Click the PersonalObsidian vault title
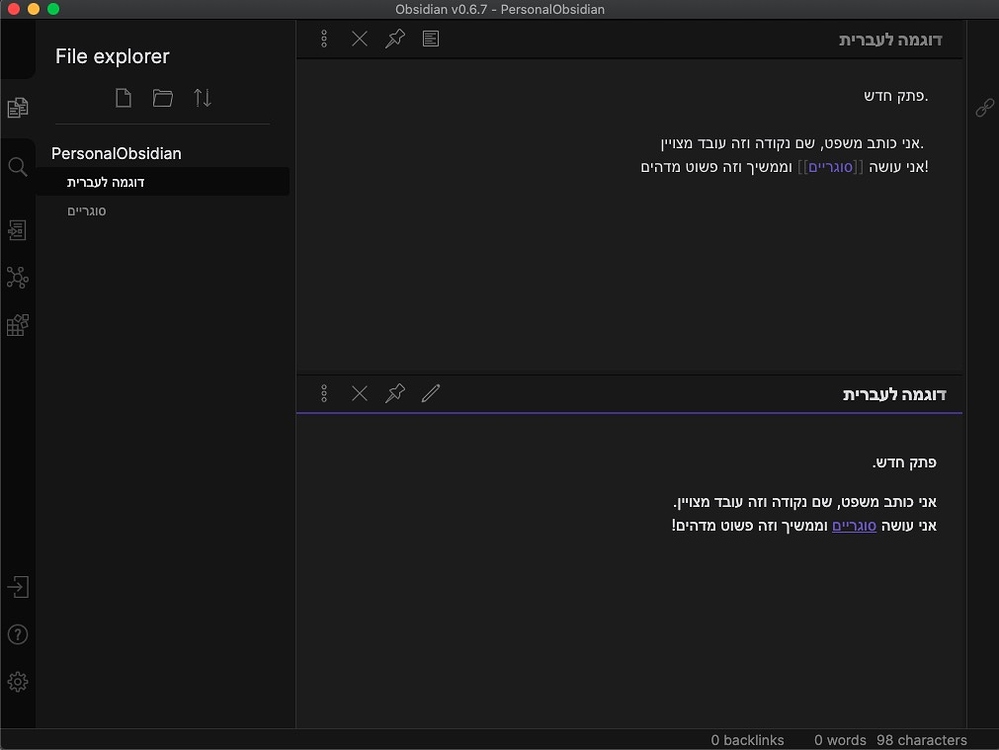Image resolution: width=999 pixels, height=750 pixels. 117,154
